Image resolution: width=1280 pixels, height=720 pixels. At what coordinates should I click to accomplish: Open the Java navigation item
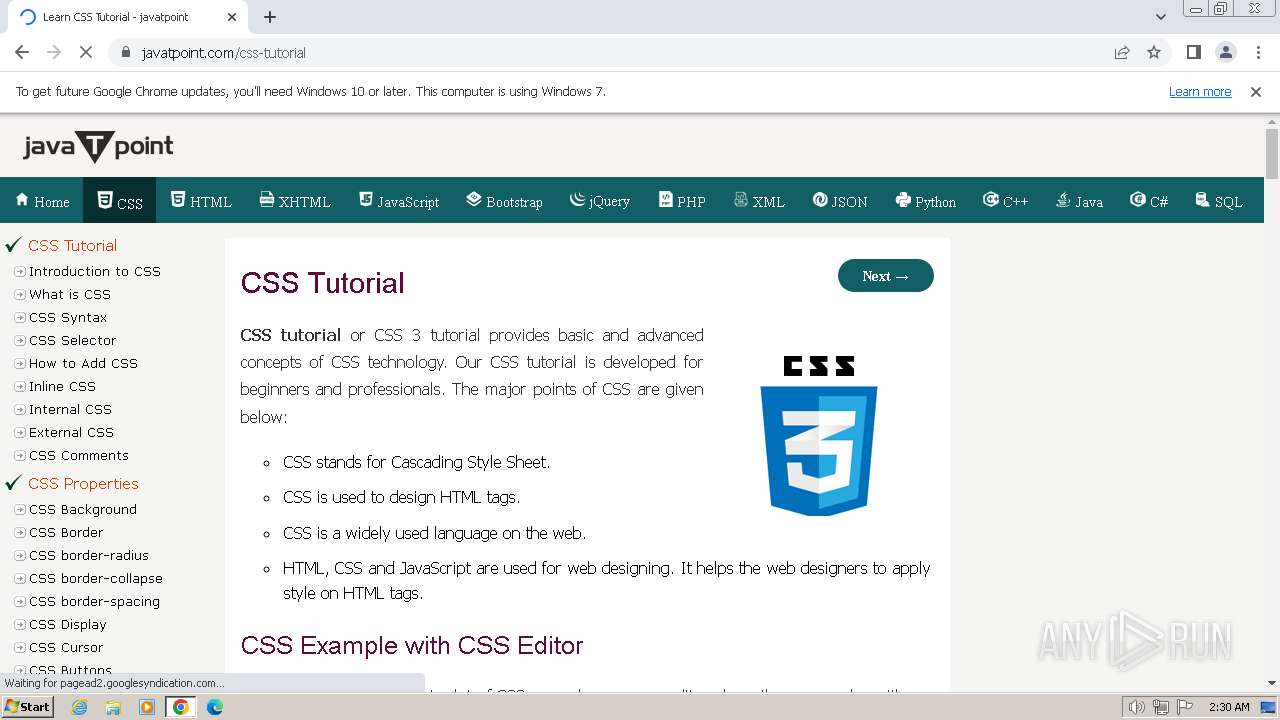[1080, 201]
